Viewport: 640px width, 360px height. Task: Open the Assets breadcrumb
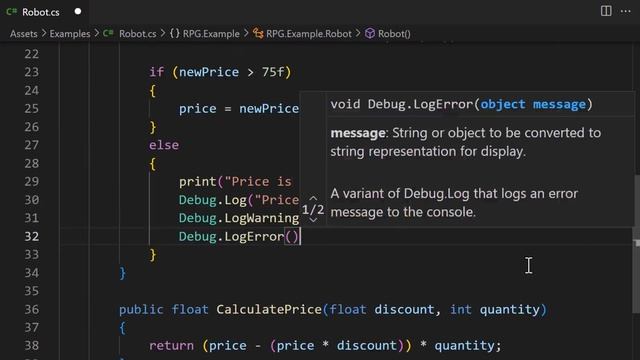coord(24,33)
